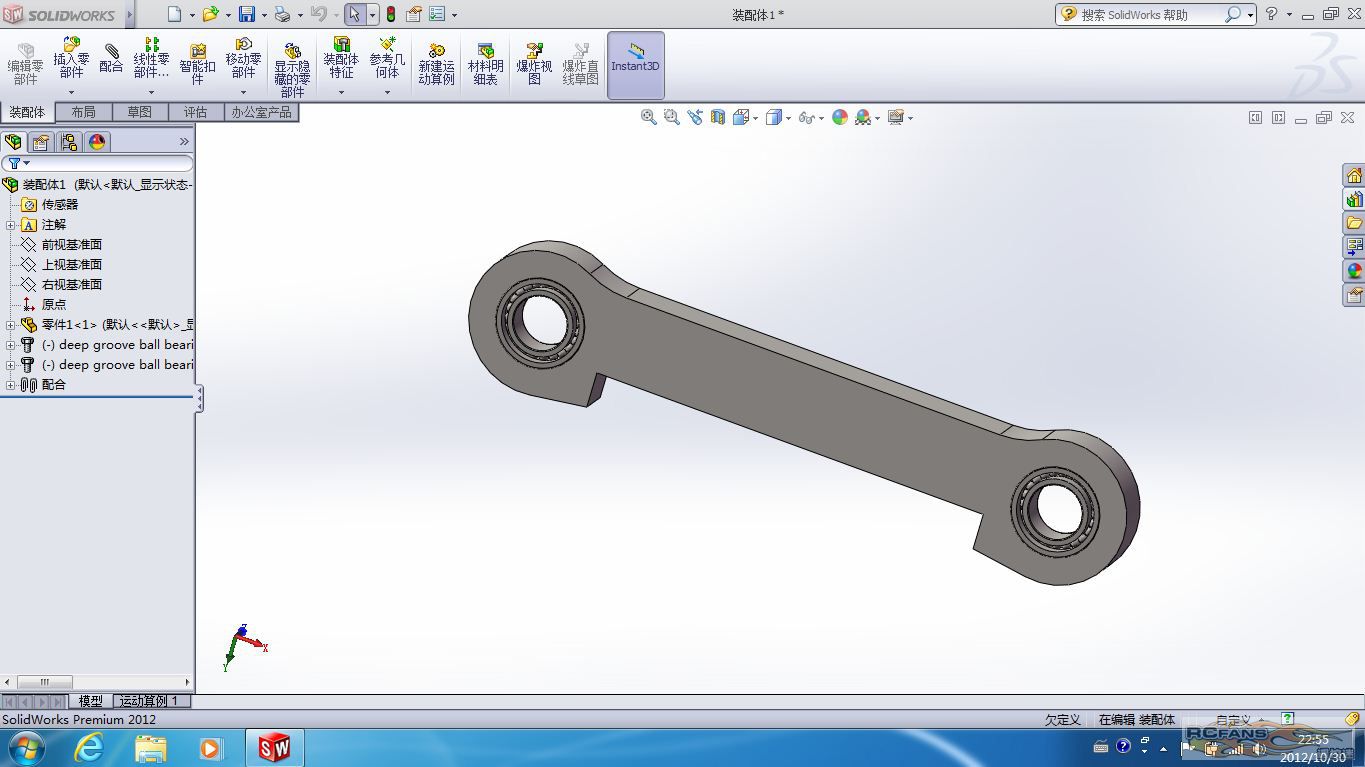Click the 智能扣件 smart fasteners tool
1365x767 pixels.
click(x=198, y=65)
